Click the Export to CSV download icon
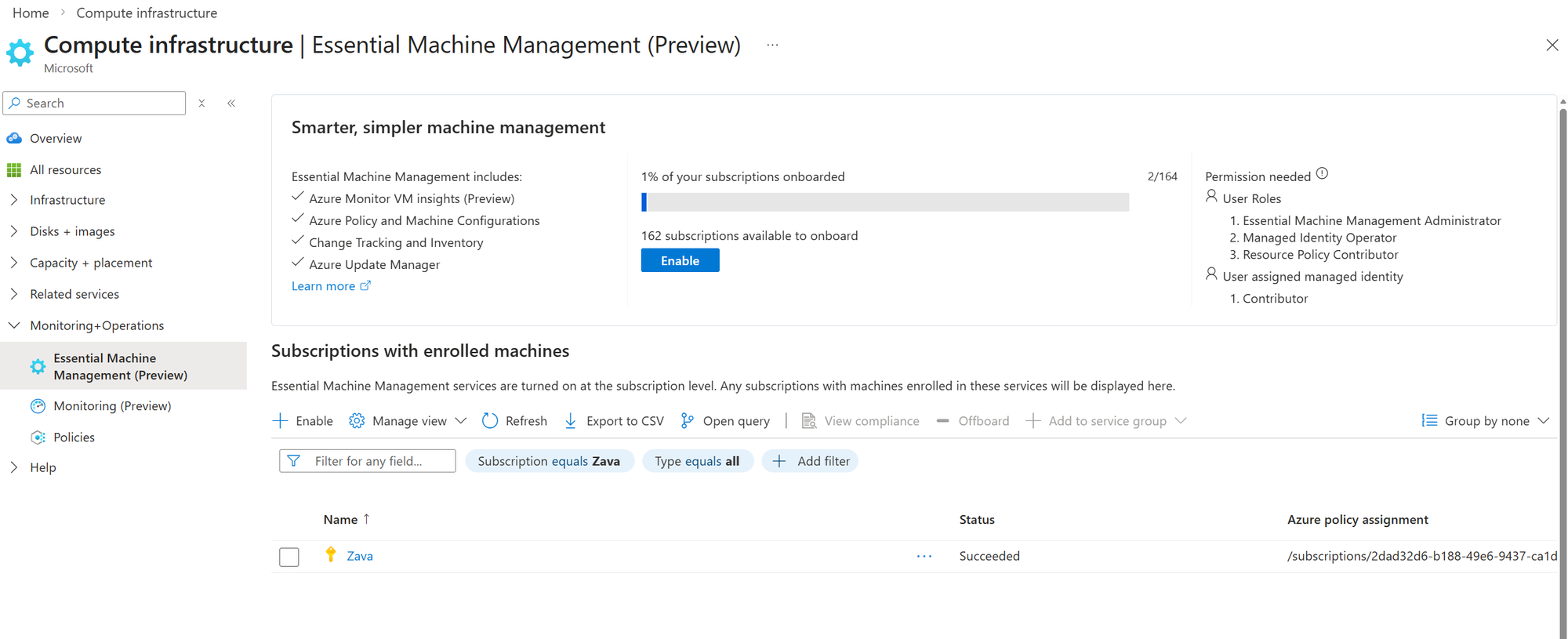The width and height of the screenshot is (1568, 639). pyautogui.click(x=571, y=421)
